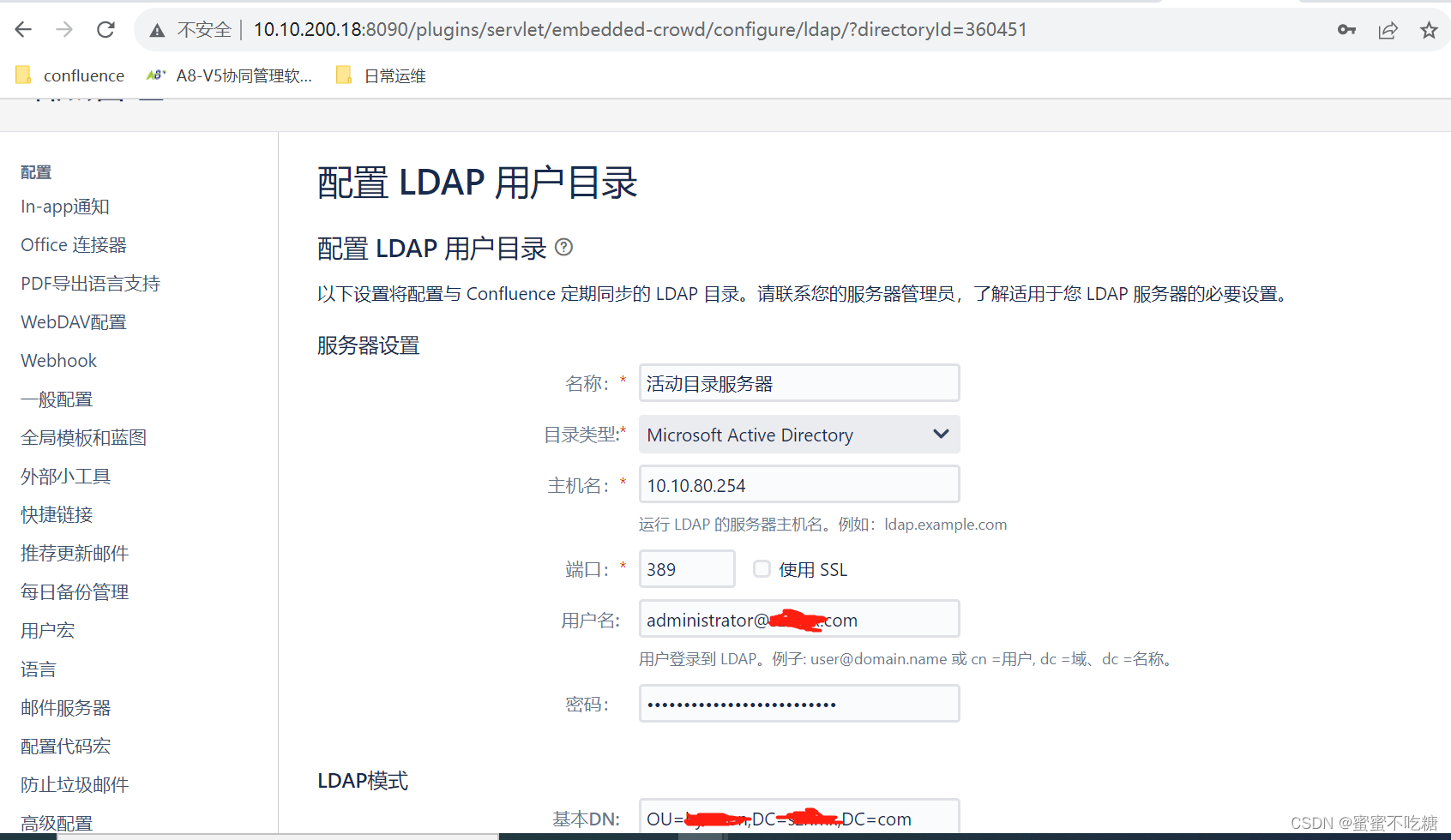Open Office 连接器 in sidebar
This screenshot has height=840, width=1451.
(x=74, y=245)
